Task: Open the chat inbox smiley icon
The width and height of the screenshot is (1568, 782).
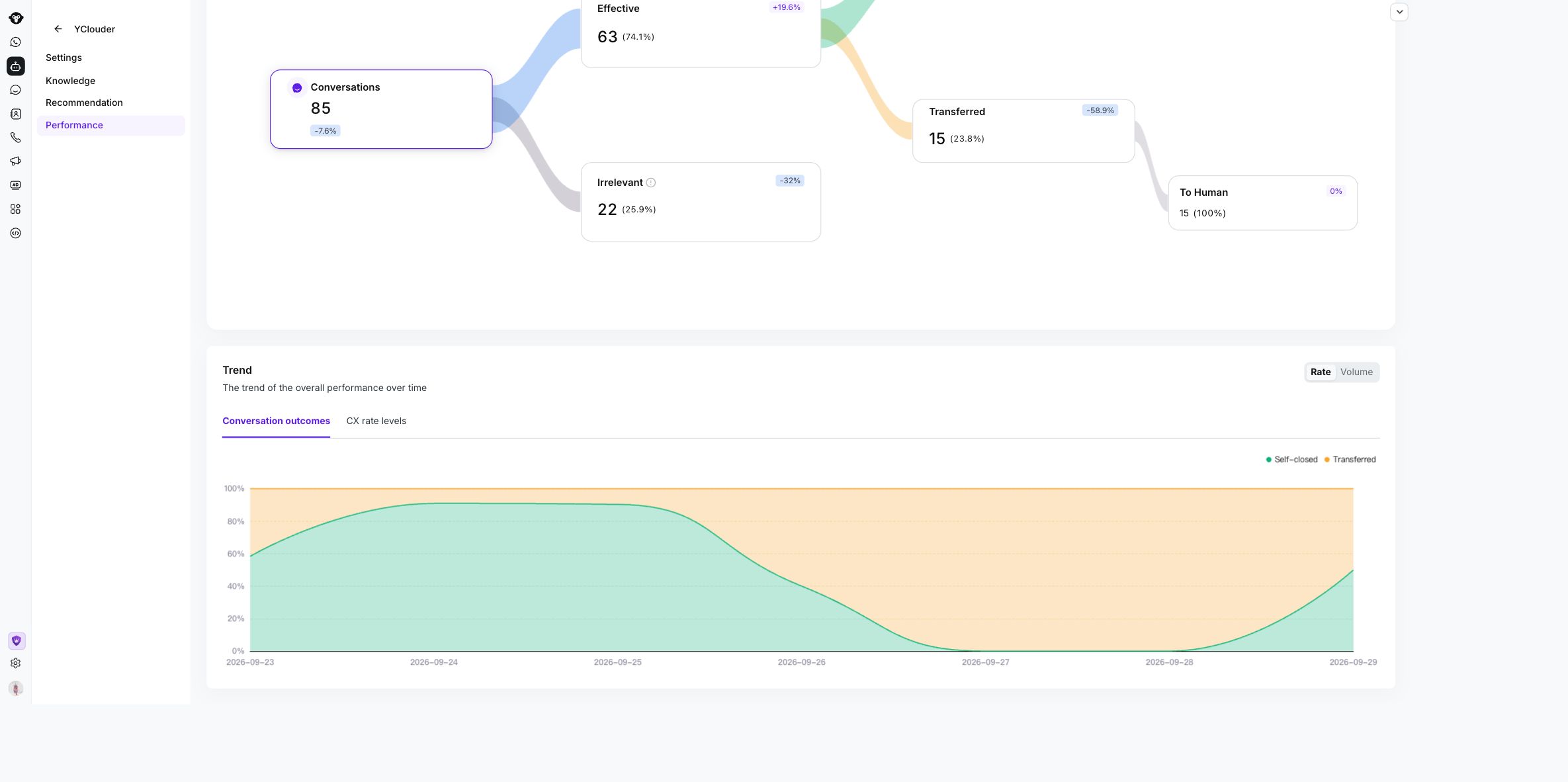Action: [16, 90]
